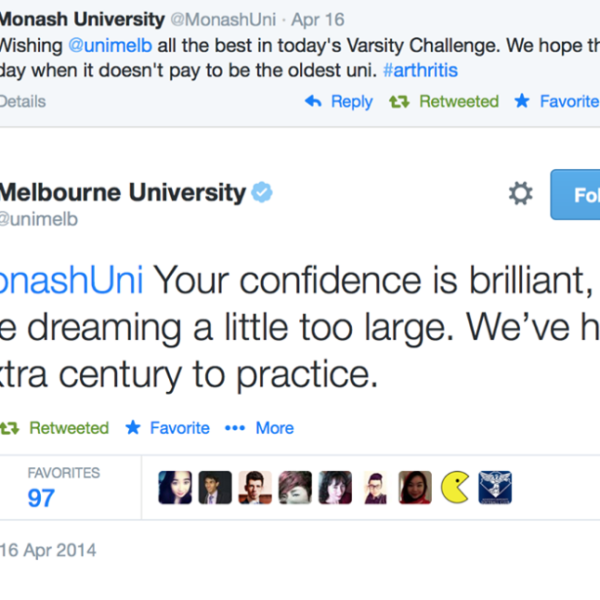The image size is (600, 600).
Task: Click the @MonashUni mention in the reply
Action: (x=70, y=279)
